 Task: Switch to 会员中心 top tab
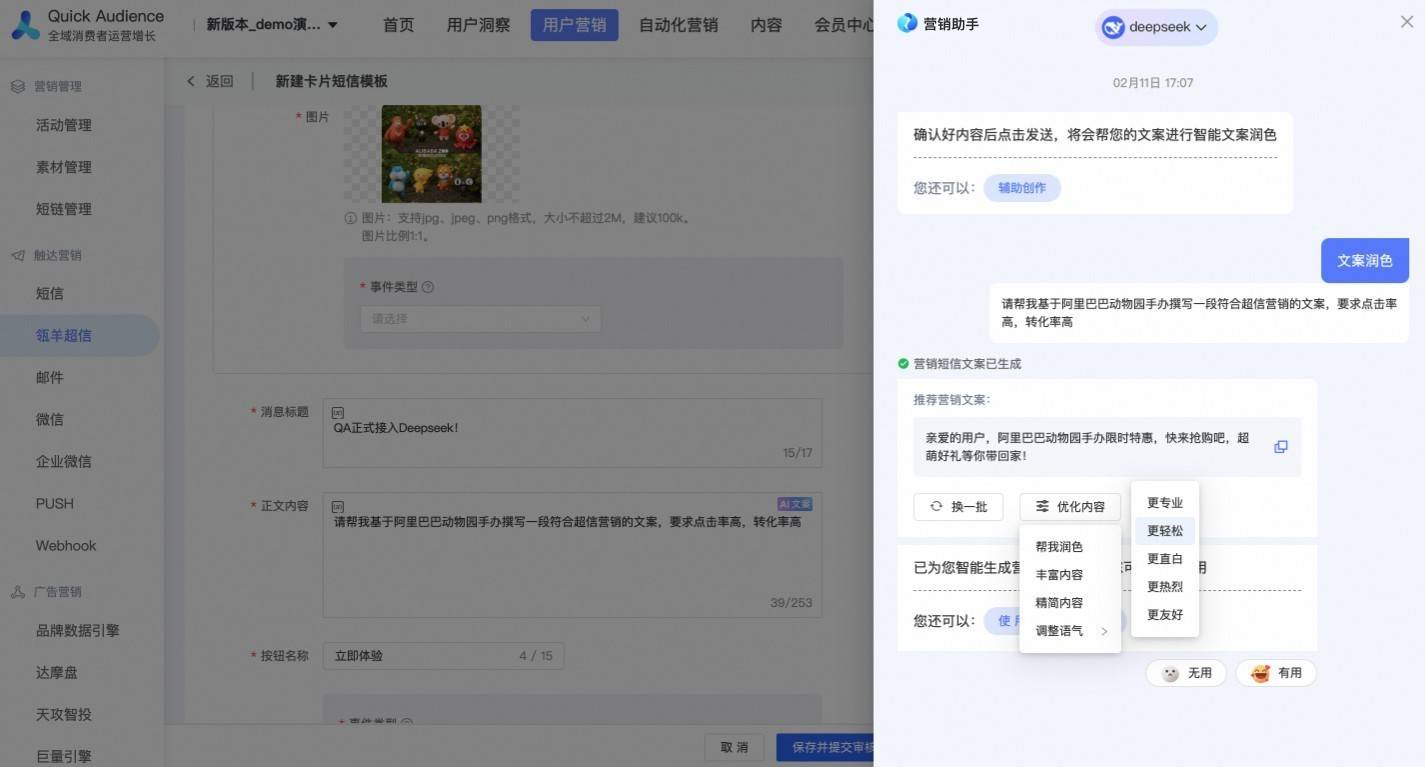[x=842, y=25]
